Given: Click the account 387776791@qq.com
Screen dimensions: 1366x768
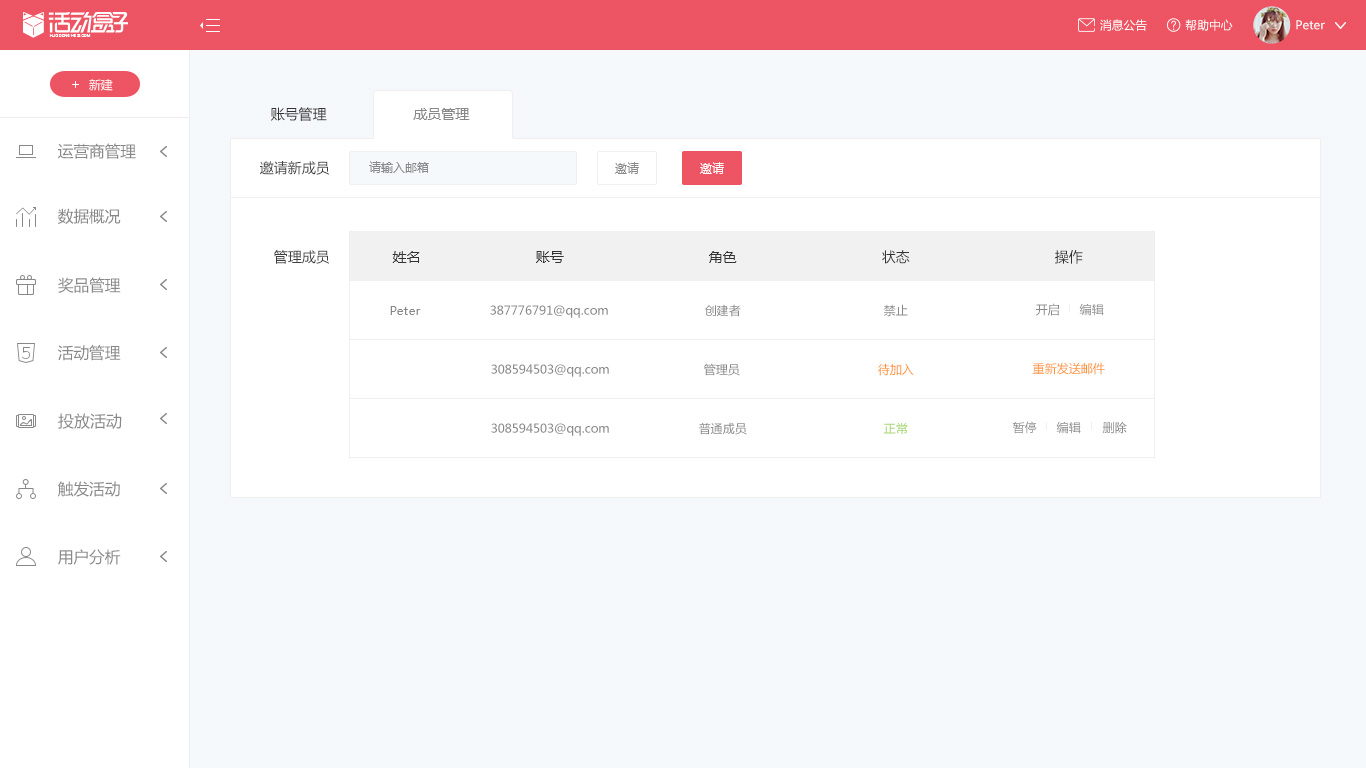Looking at the screenshot, I should coord(549,311).
